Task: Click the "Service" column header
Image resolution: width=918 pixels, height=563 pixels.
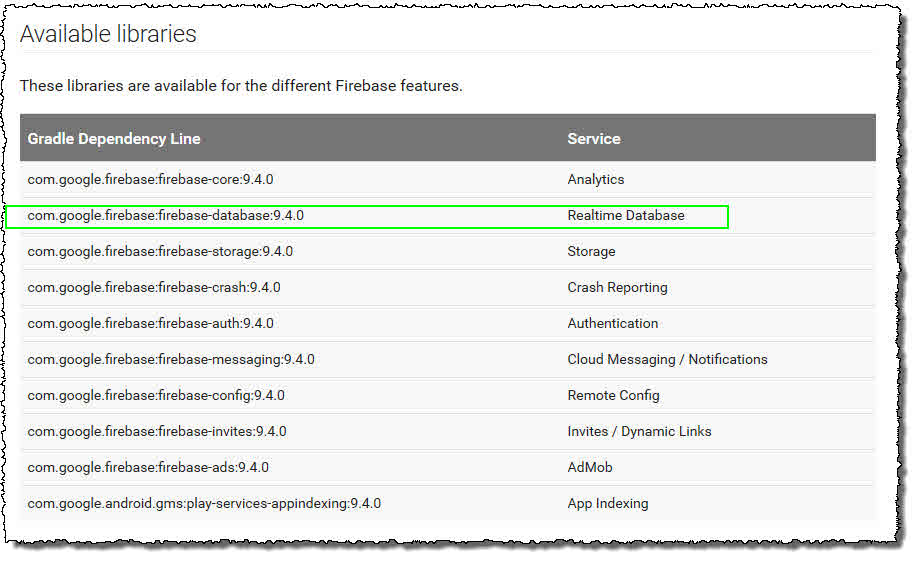Action: [594, 139]
